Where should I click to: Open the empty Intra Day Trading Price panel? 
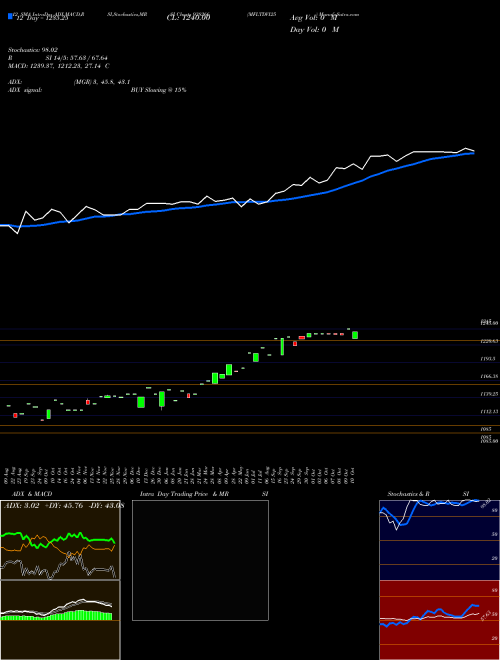coord(200,560)
